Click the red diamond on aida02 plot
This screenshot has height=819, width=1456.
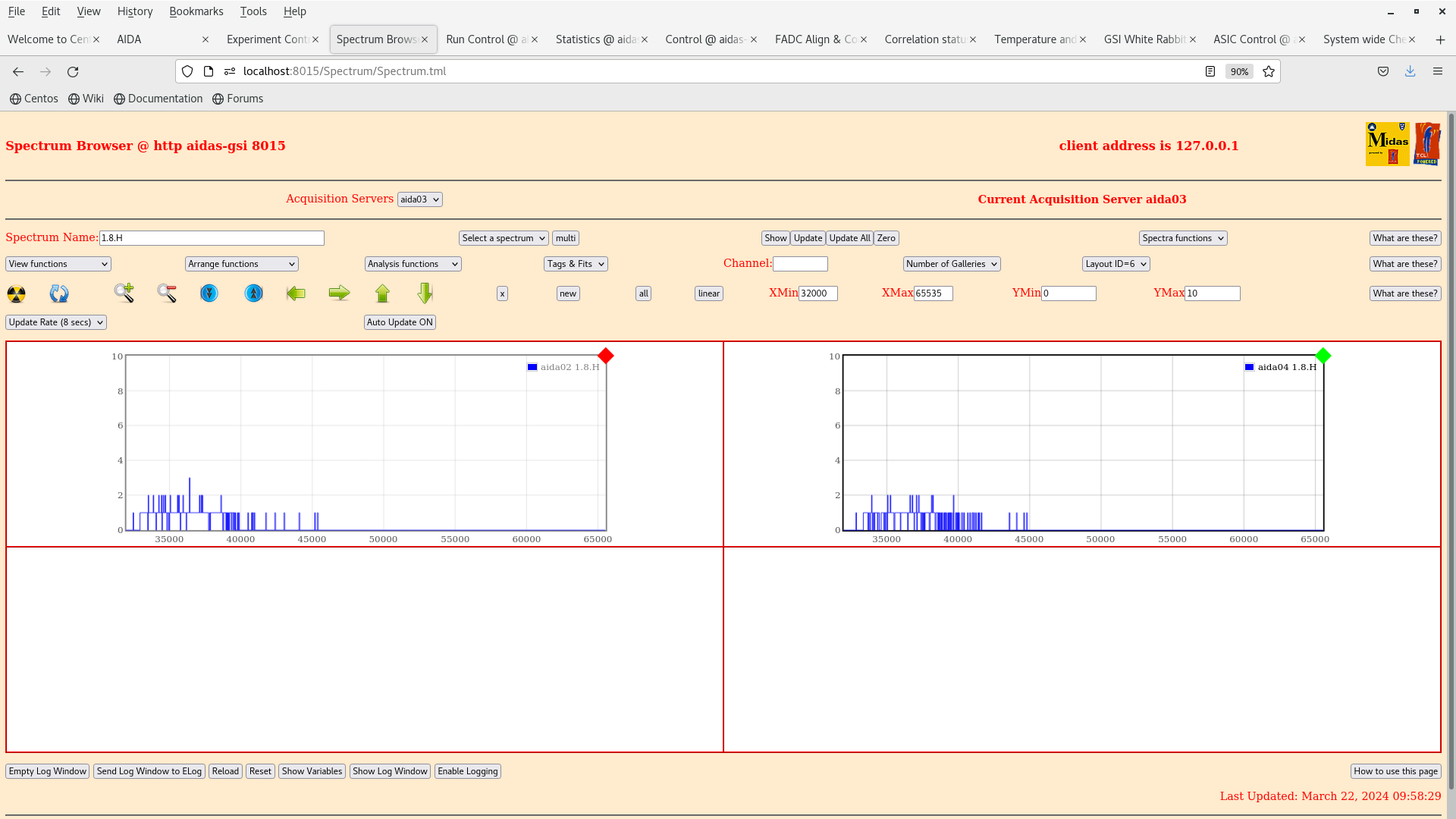(x=605, y=356)
